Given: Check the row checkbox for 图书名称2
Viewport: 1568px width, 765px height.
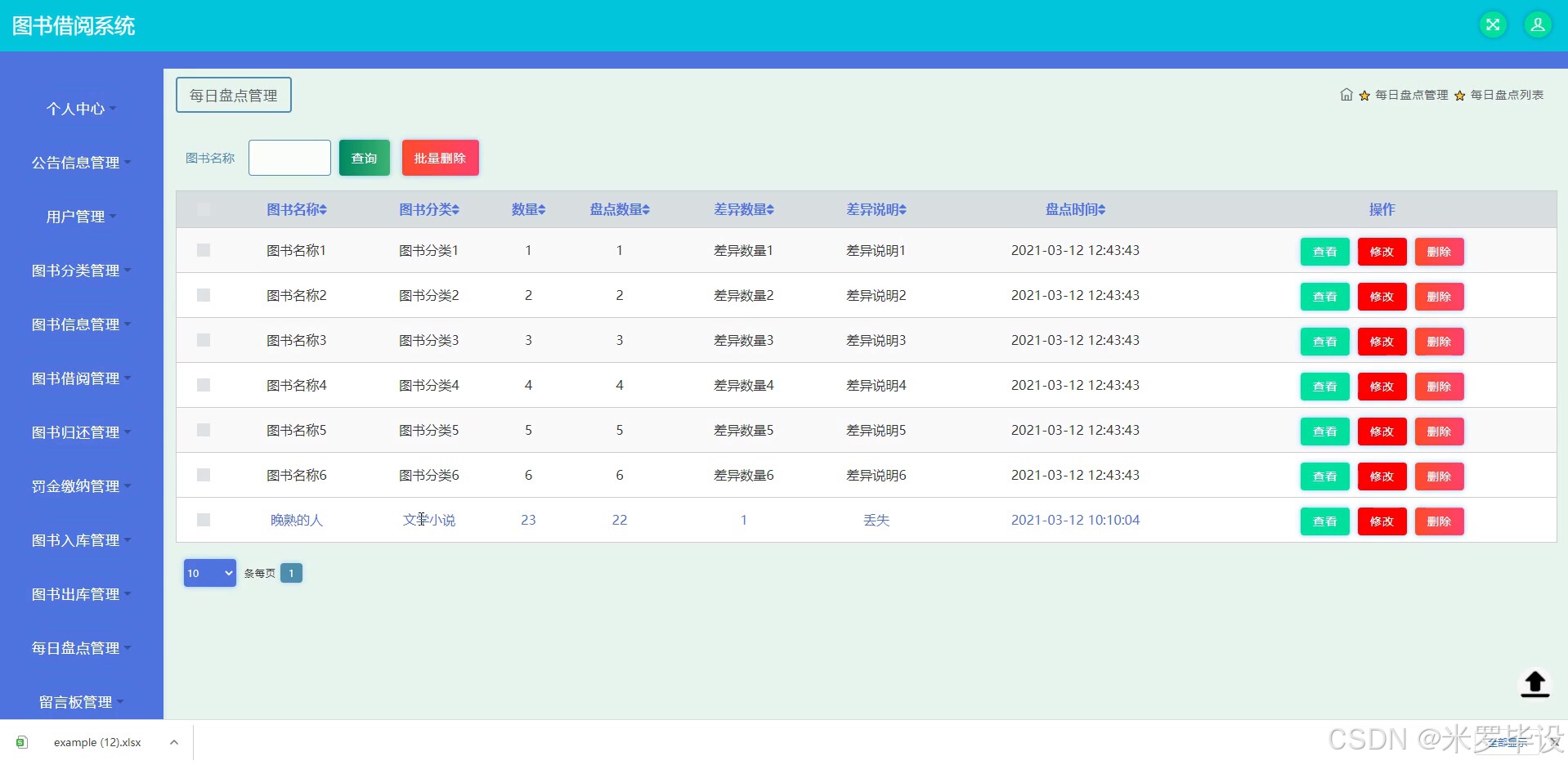Looking at the screenshot, I should click(204, 295).
